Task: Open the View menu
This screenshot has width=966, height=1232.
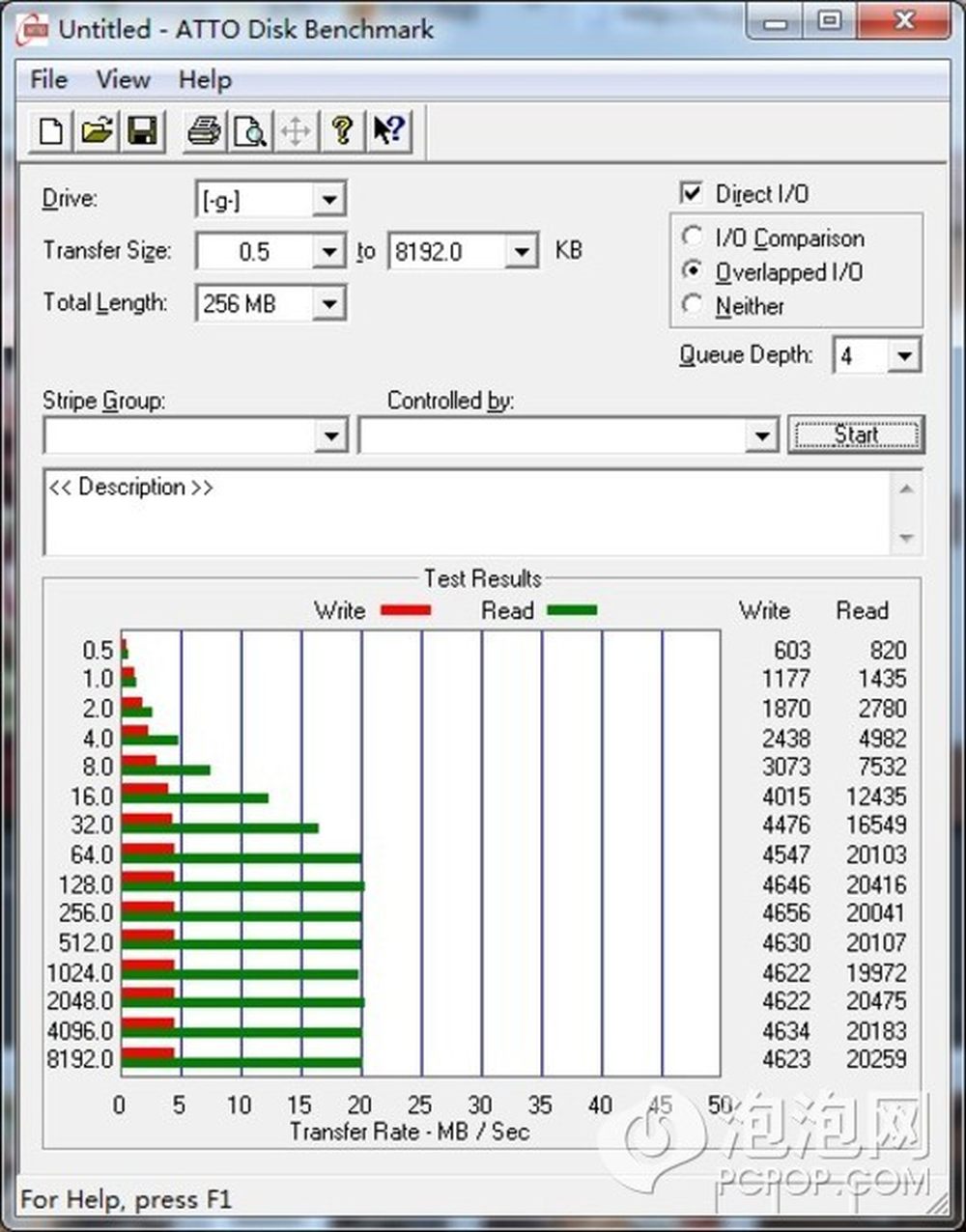Action: [123, 79]
